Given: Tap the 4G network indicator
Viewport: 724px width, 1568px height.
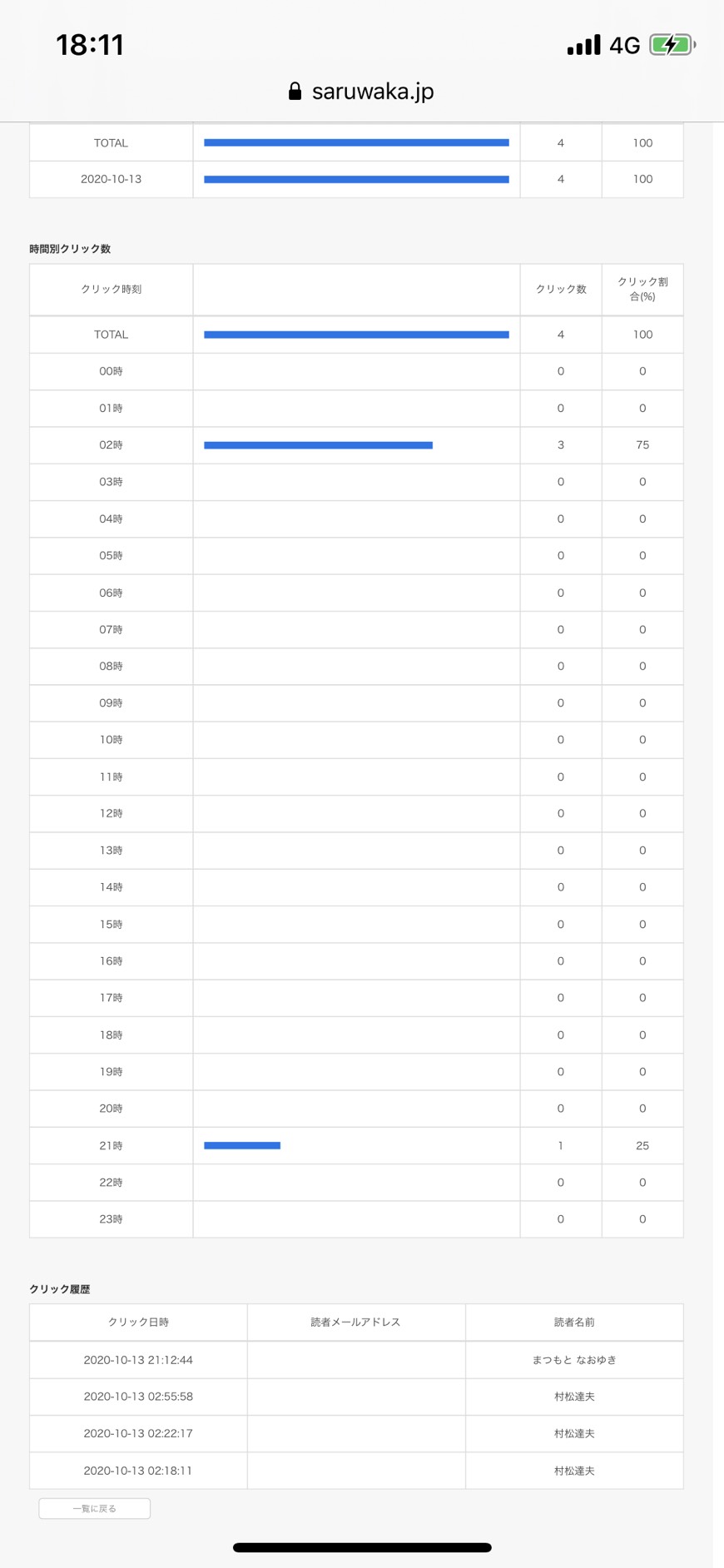Looking at the screenshot, I should coord(624,46).
